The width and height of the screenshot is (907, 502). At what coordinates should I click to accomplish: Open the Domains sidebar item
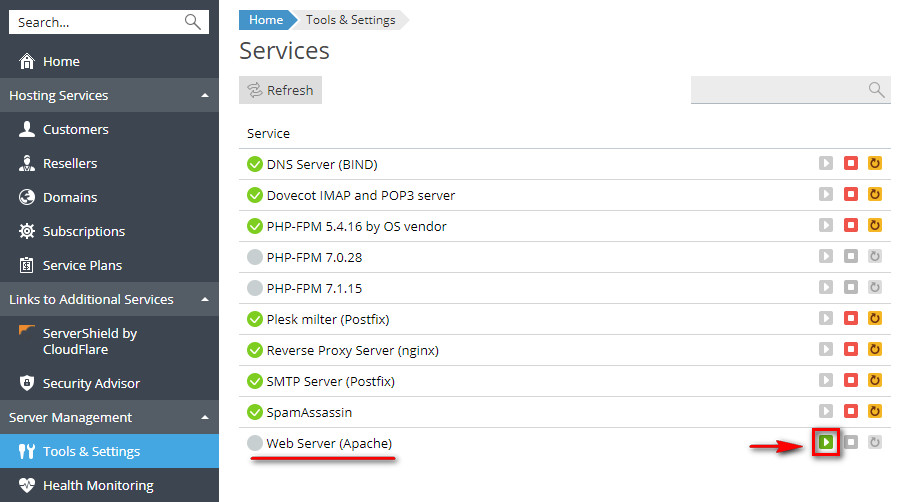pos(70,198)
